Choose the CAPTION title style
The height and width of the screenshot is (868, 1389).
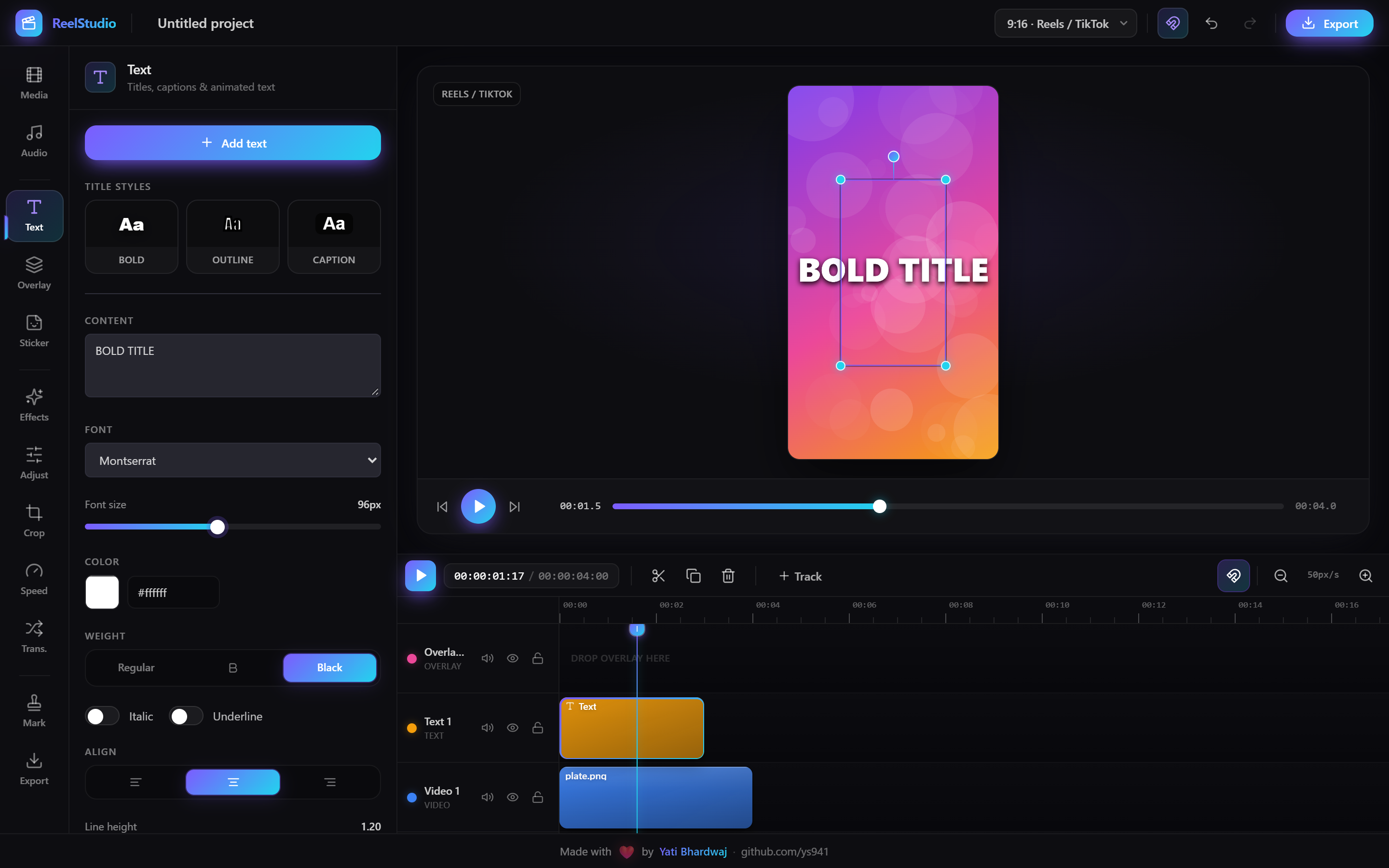[x=334, y=236]
